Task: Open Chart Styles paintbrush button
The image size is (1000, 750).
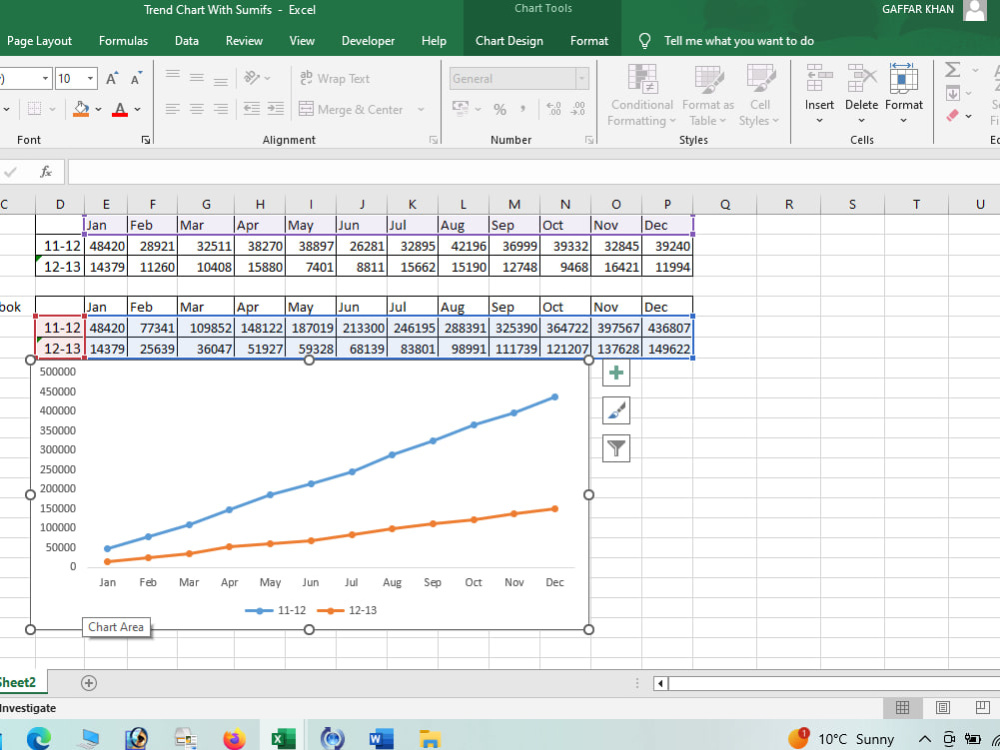Action: tap(616, 411)
